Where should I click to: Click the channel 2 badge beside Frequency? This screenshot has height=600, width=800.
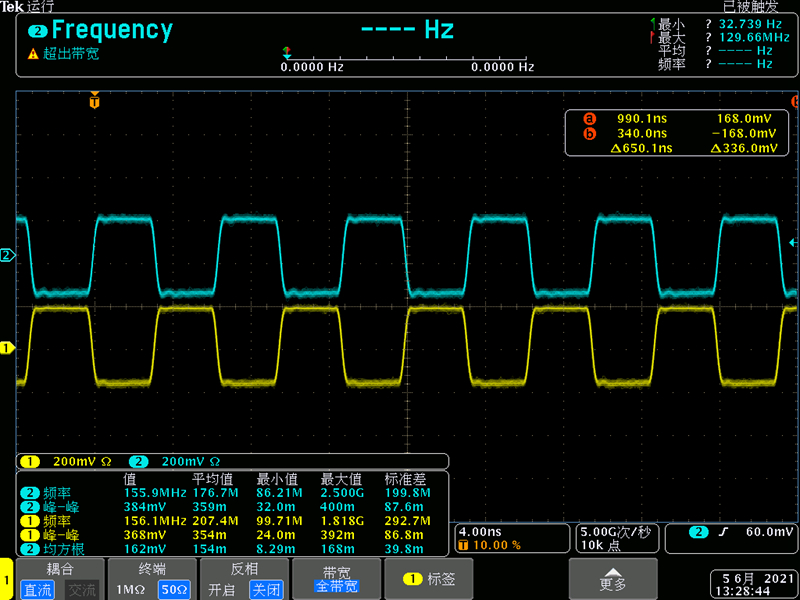[38, 31]
